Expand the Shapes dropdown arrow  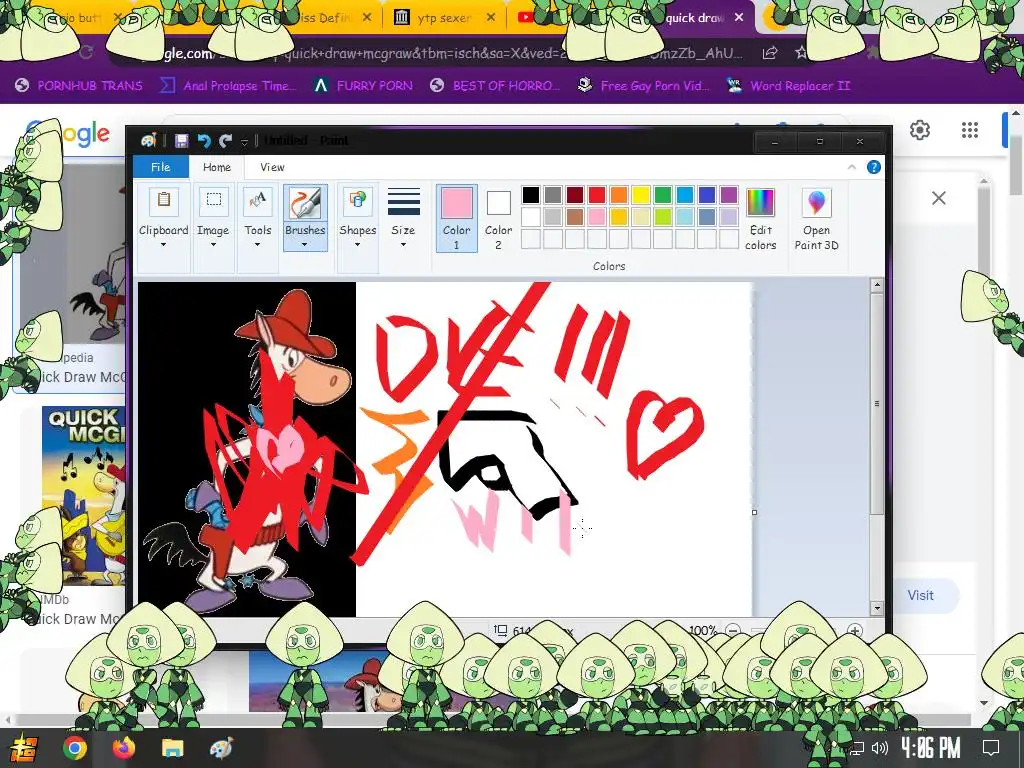[x=357, y=245]
